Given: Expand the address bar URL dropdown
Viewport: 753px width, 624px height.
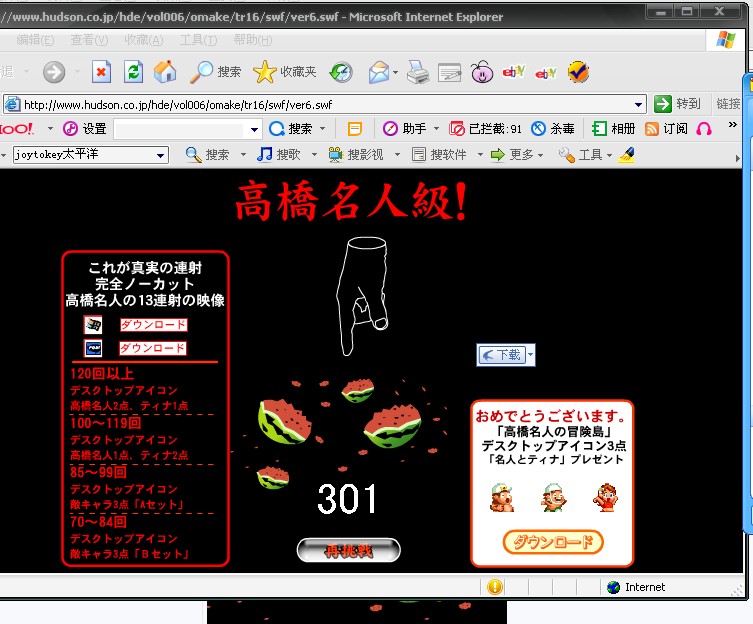Looking at the screenshot, I should pos(639,104).
